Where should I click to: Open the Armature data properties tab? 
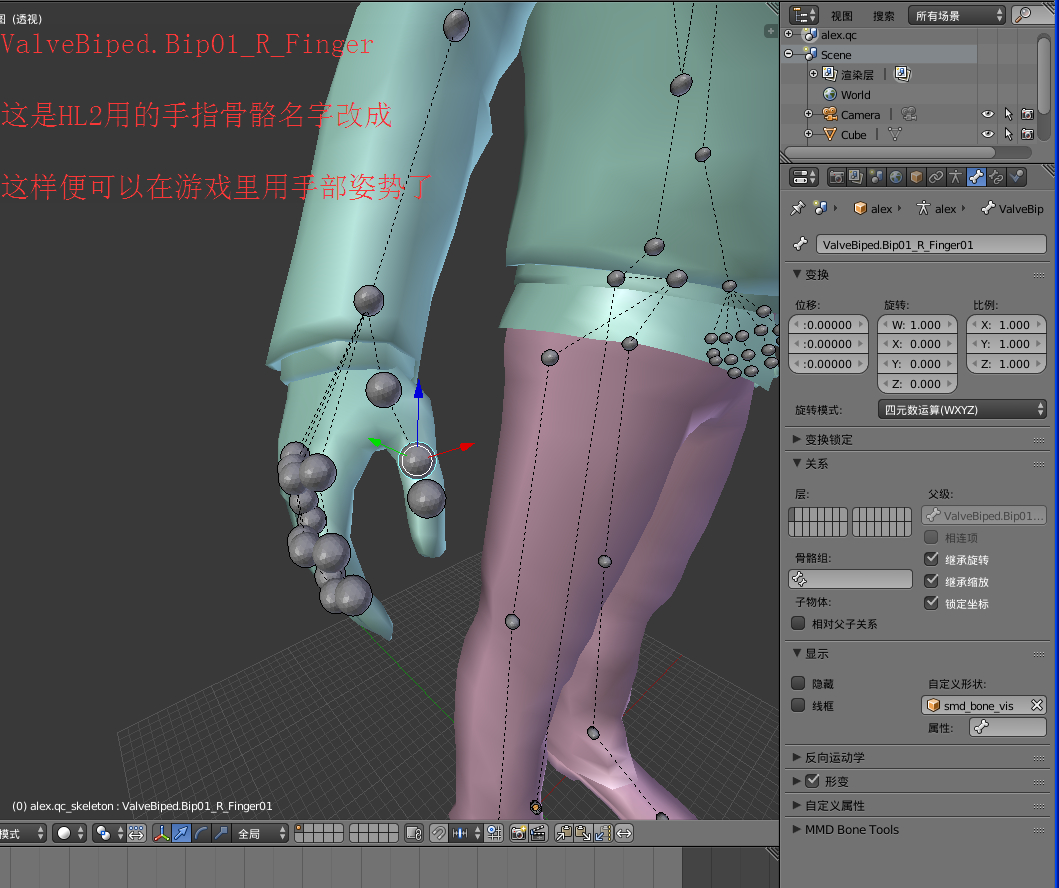pos(956,177)
